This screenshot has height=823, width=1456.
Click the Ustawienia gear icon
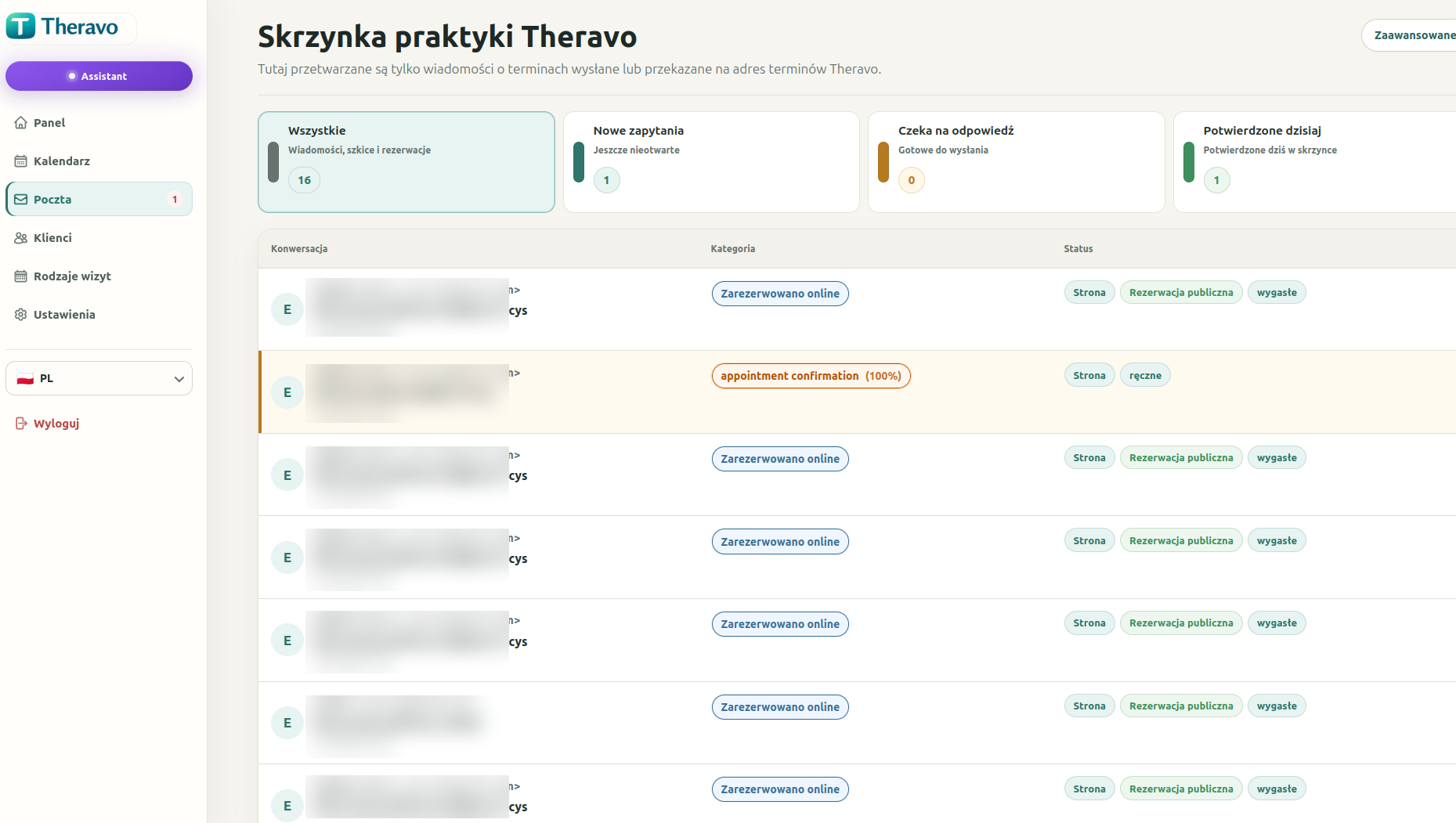21,315
